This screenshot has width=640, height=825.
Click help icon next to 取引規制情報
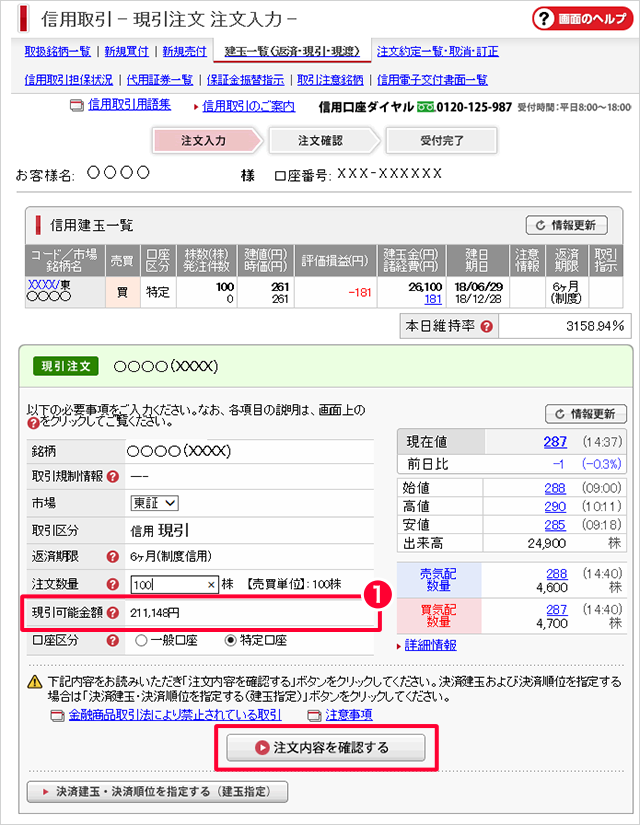tap(113, 476)
